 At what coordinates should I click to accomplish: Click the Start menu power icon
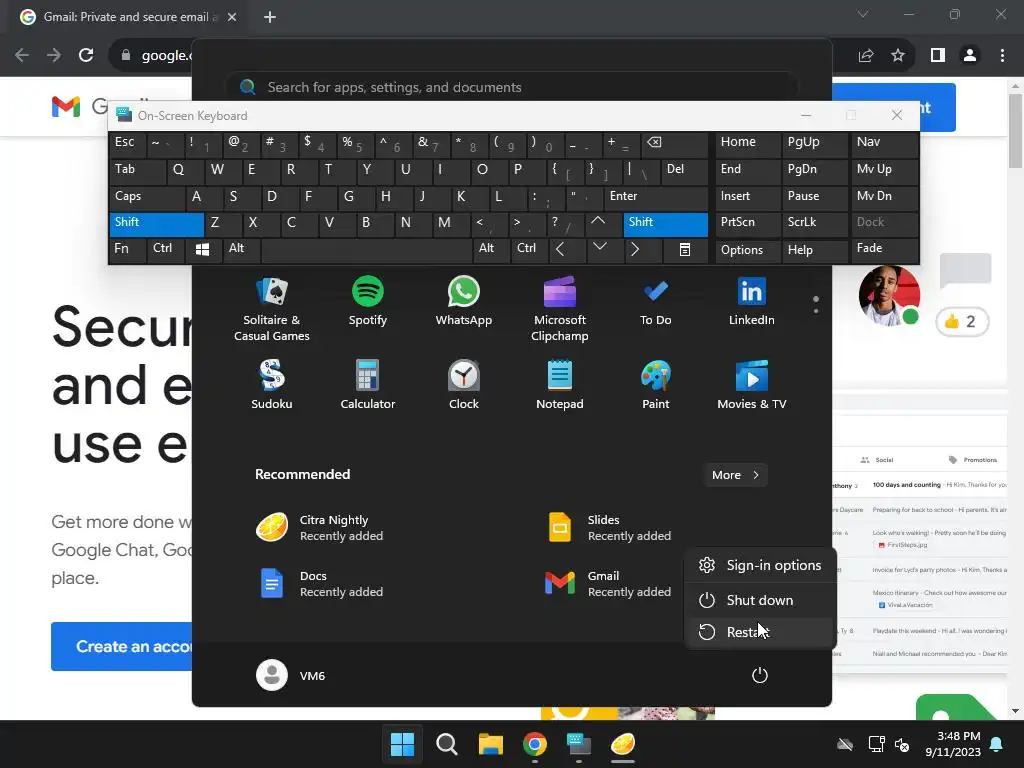[760, 675]
